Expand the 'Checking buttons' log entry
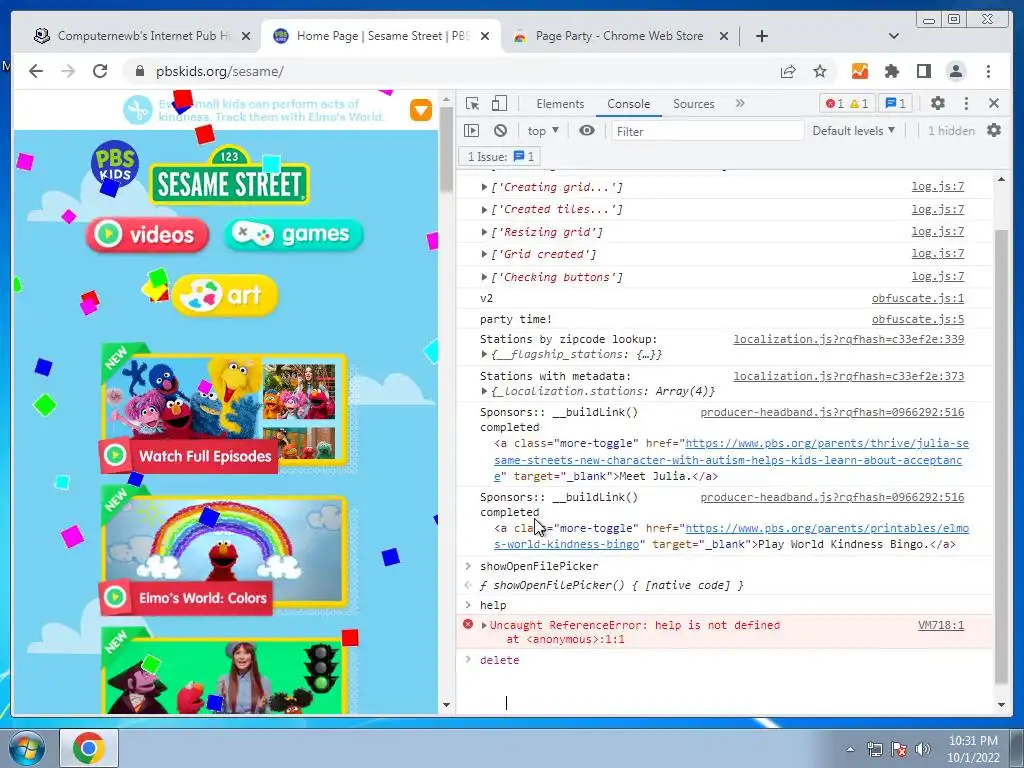Image resolution: width=1024 pixels, height=768 pixels. coord(484,278)
